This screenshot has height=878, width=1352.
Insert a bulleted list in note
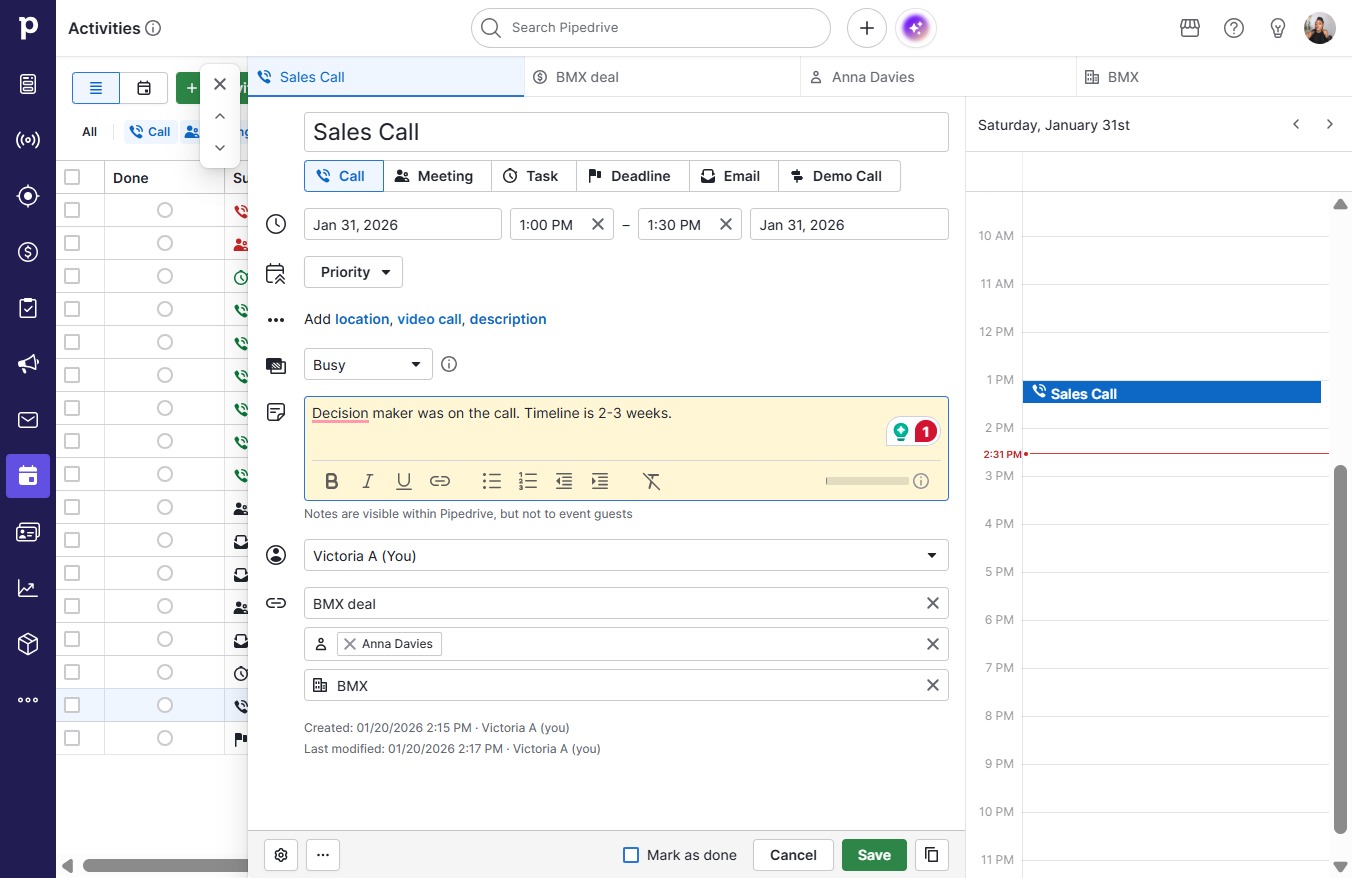(x=492, y=482)
